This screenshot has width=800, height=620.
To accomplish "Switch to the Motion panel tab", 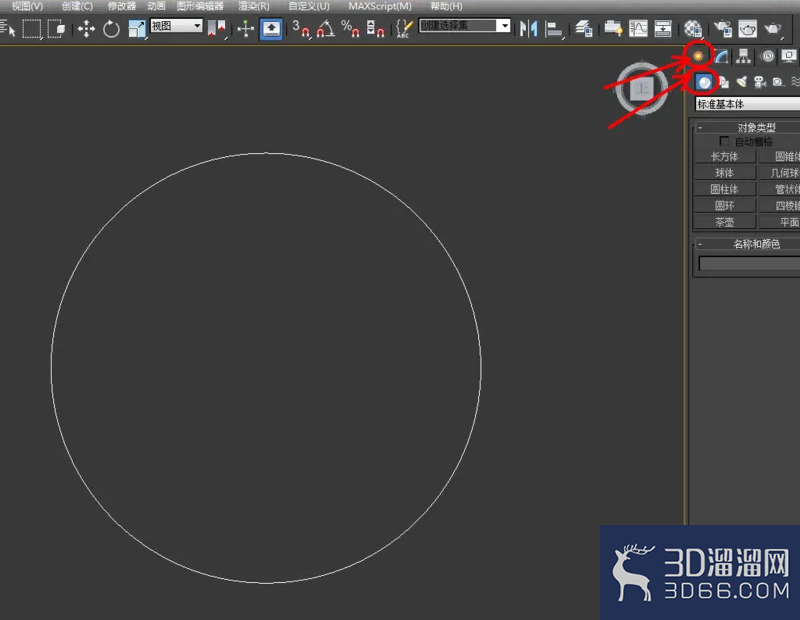I will pos(767,56).
